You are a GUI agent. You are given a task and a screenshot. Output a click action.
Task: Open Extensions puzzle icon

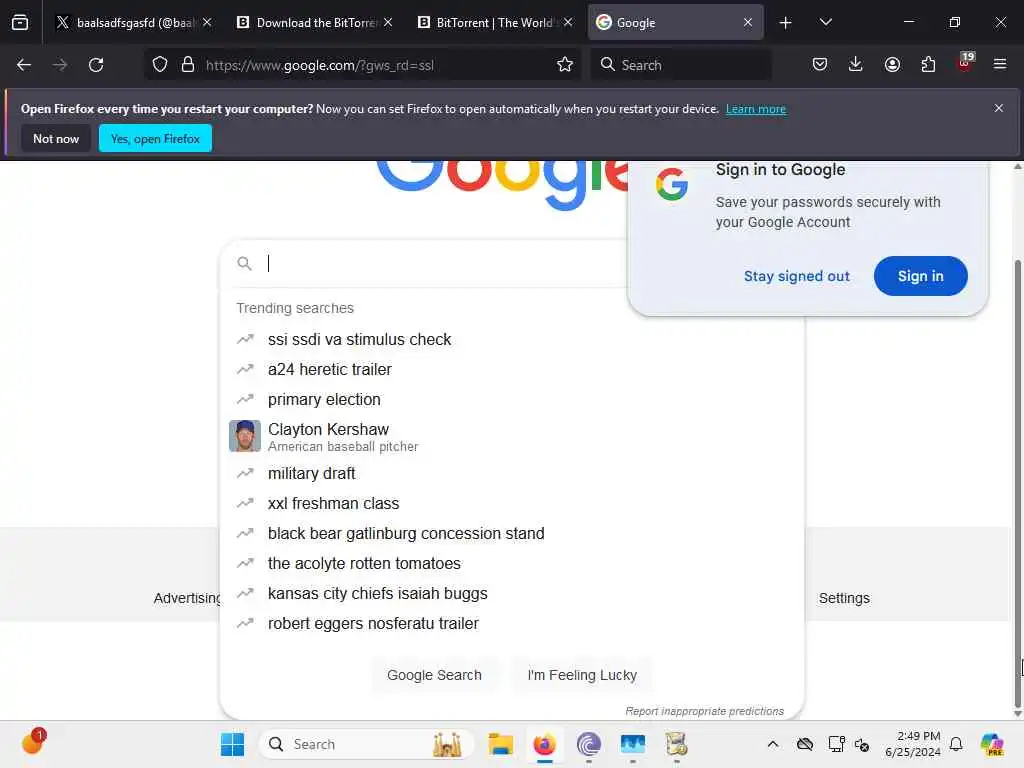(x=928, y=65)
